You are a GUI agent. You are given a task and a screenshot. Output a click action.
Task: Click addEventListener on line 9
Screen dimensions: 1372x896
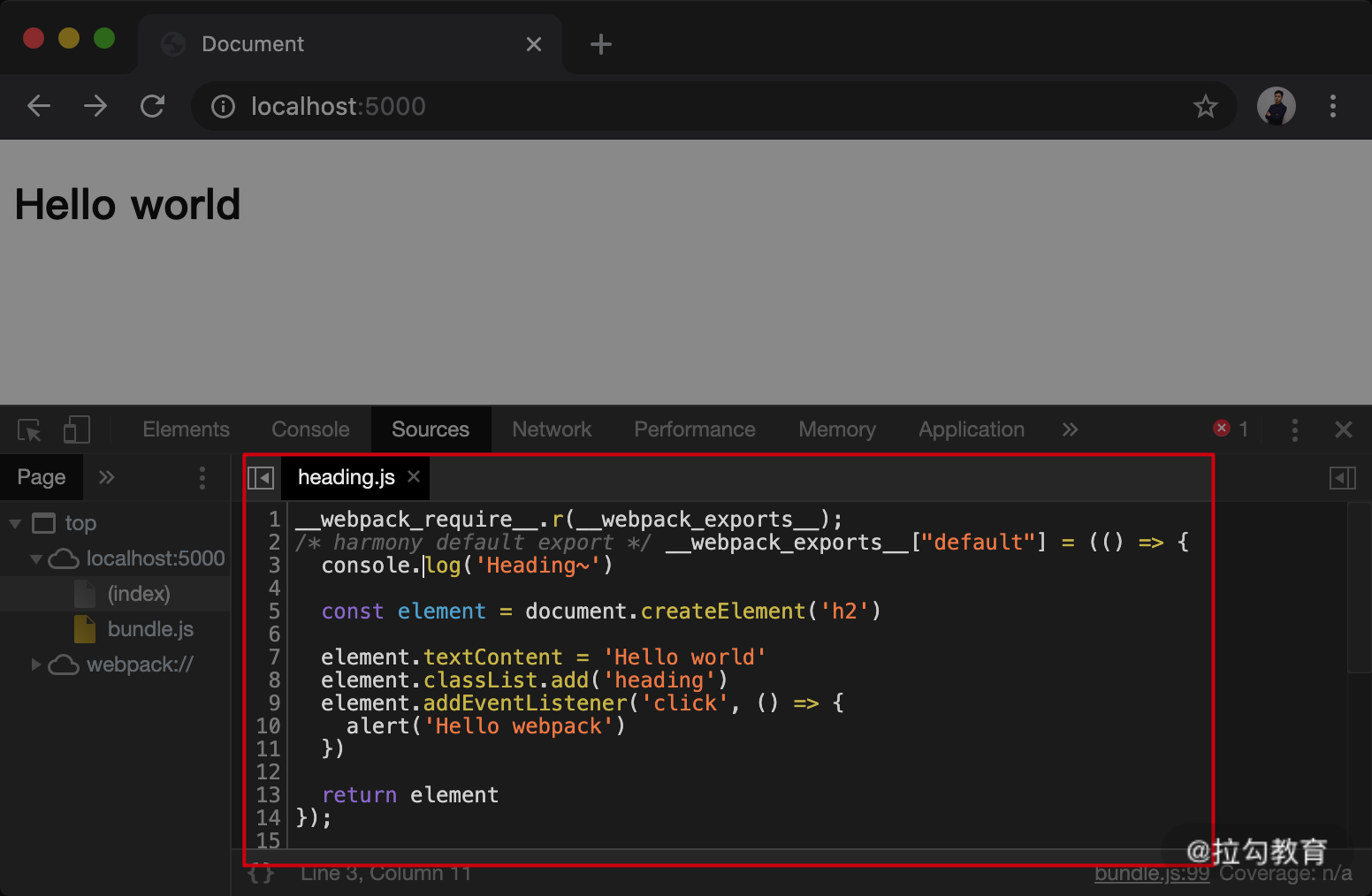point(525,703)
